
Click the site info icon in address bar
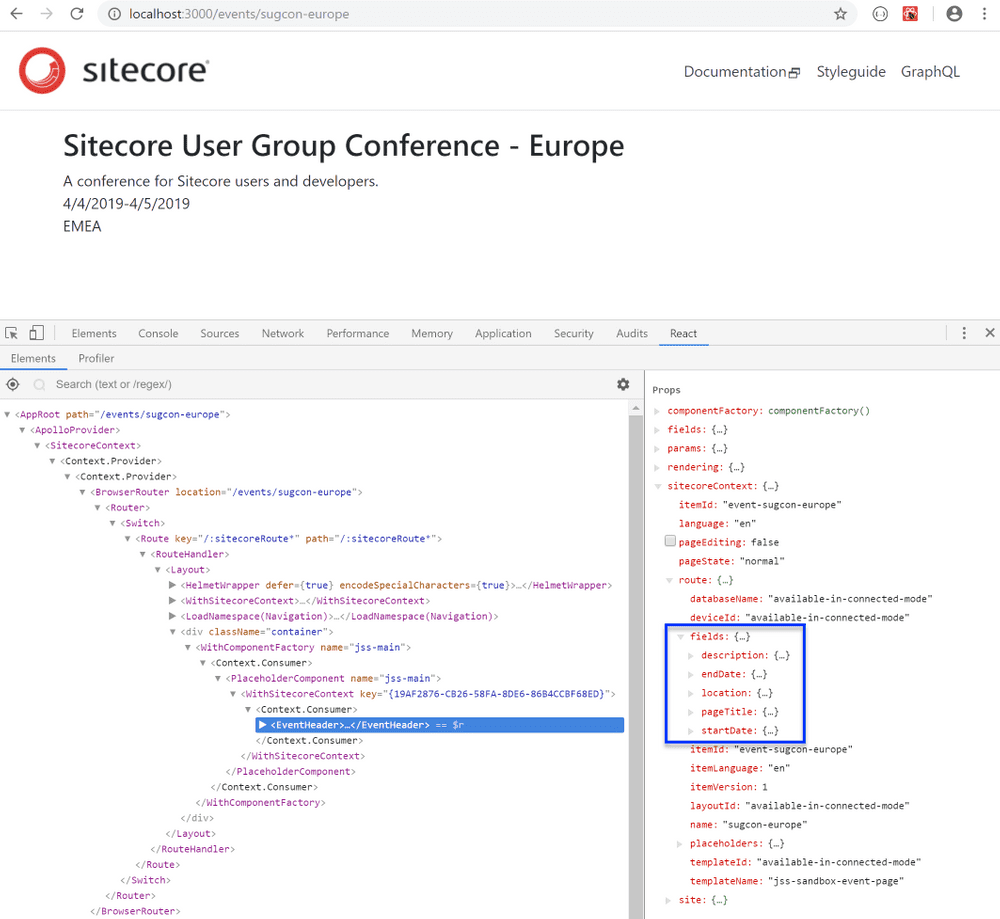[114, 14]
